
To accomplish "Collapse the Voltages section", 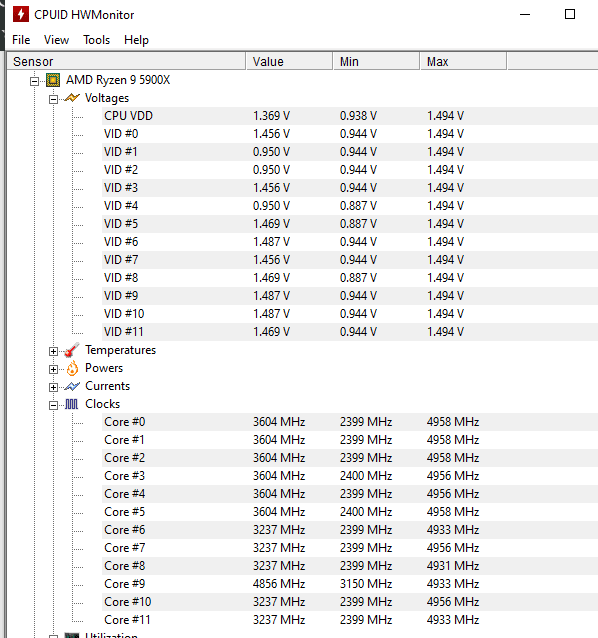I will pos(53,99).
